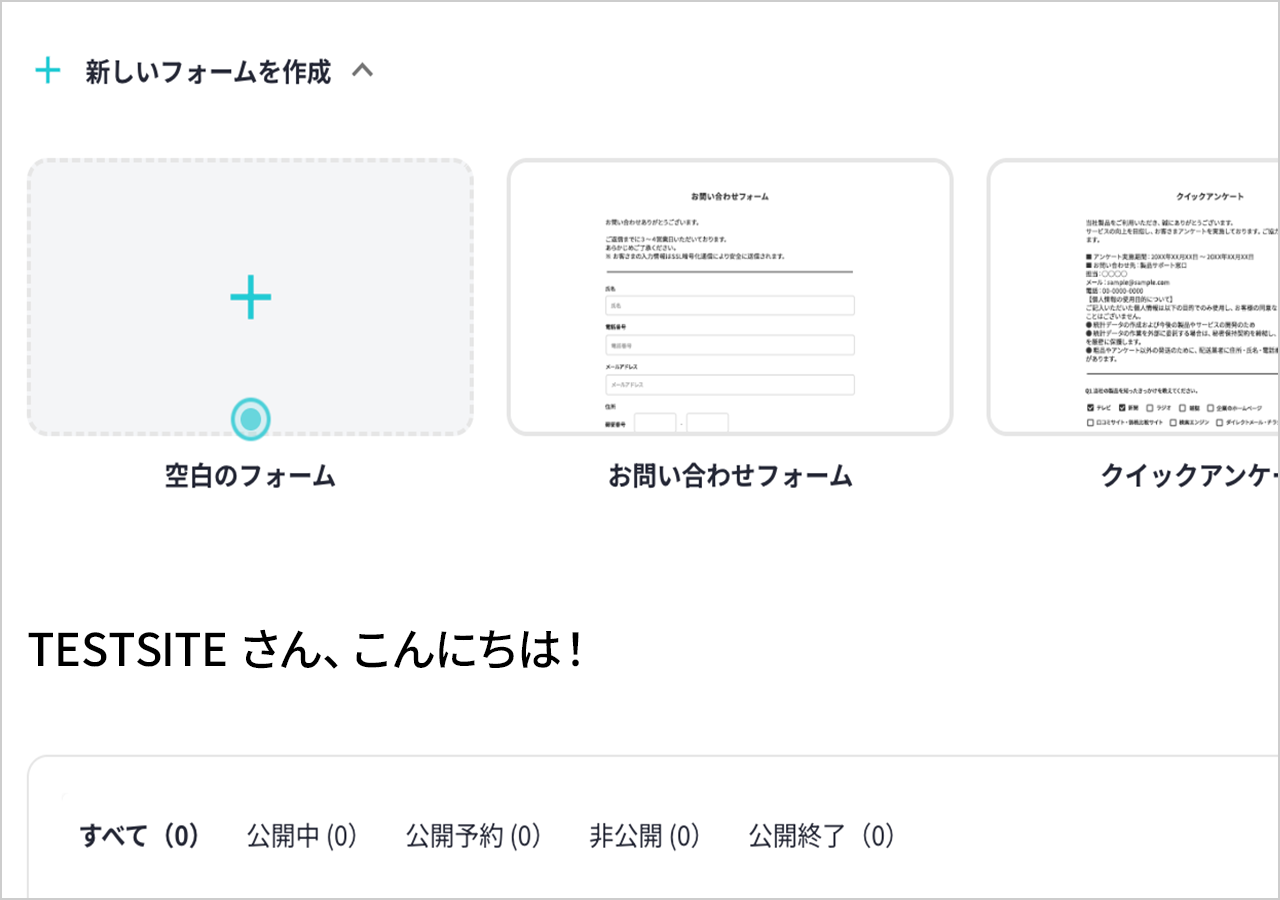Open the お問い合わせフォーム template
Image resolution: width=1280 pixels, height=900 pixels.
point(732,295)
